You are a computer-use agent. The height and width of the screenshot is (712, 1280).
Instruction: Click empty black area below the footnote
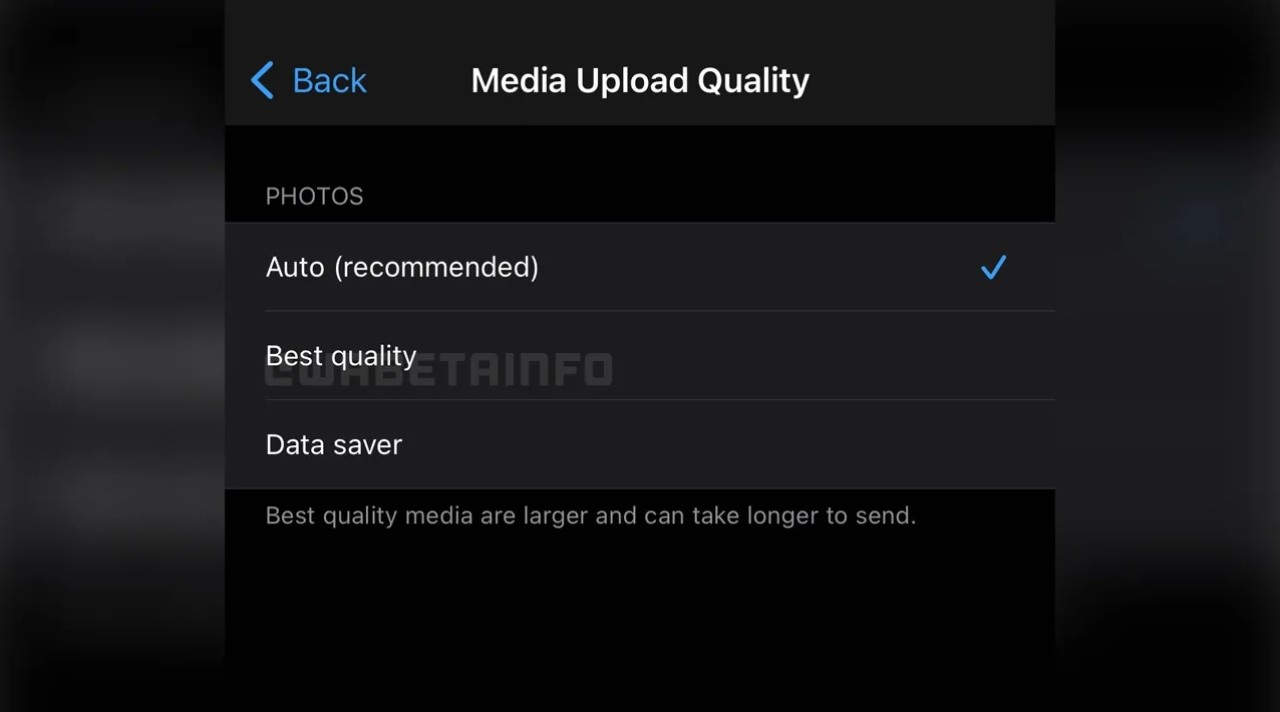click(640, 620)
